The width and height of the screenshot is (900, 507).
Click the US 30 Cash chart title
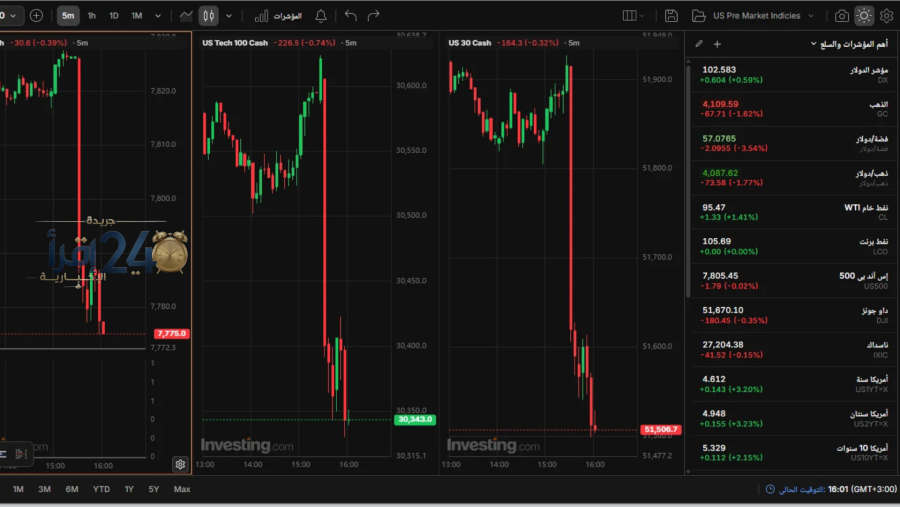pyautogui.click(x=470, y=42)
